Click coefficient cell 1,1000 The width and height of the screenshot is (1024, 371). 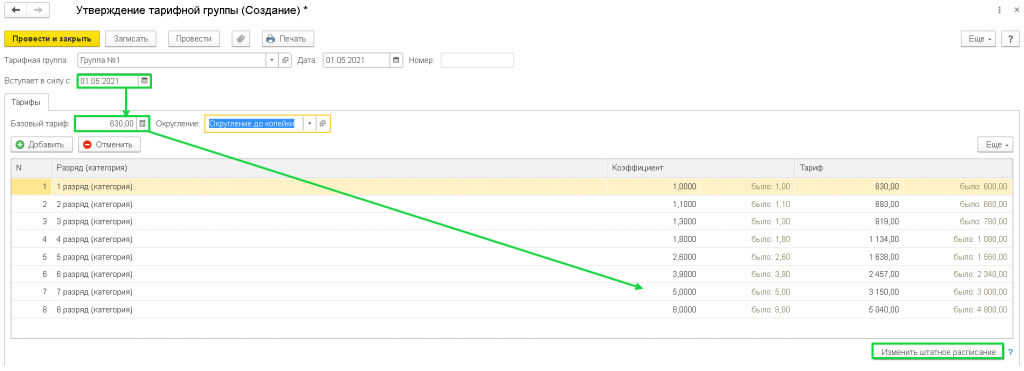point(655,204)
